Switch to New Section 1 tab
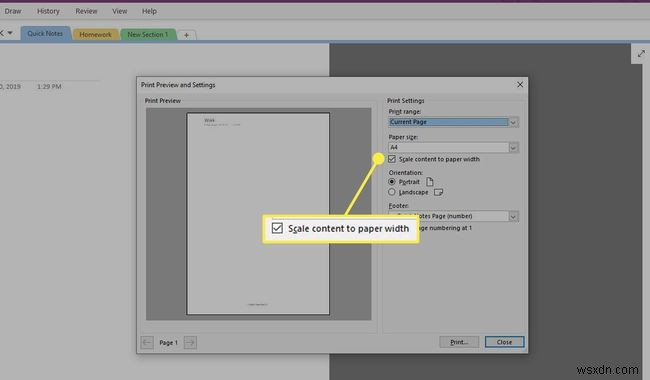 (x=148, y=34)
